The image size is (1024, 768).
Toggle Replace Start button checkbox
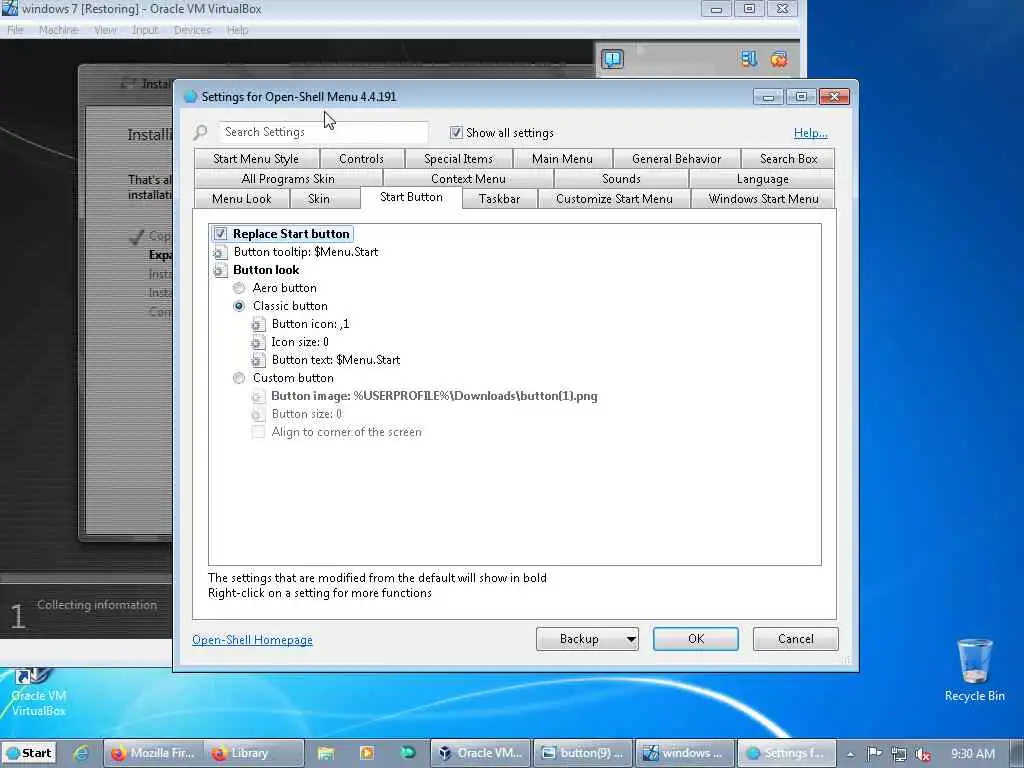click(220, 234)
